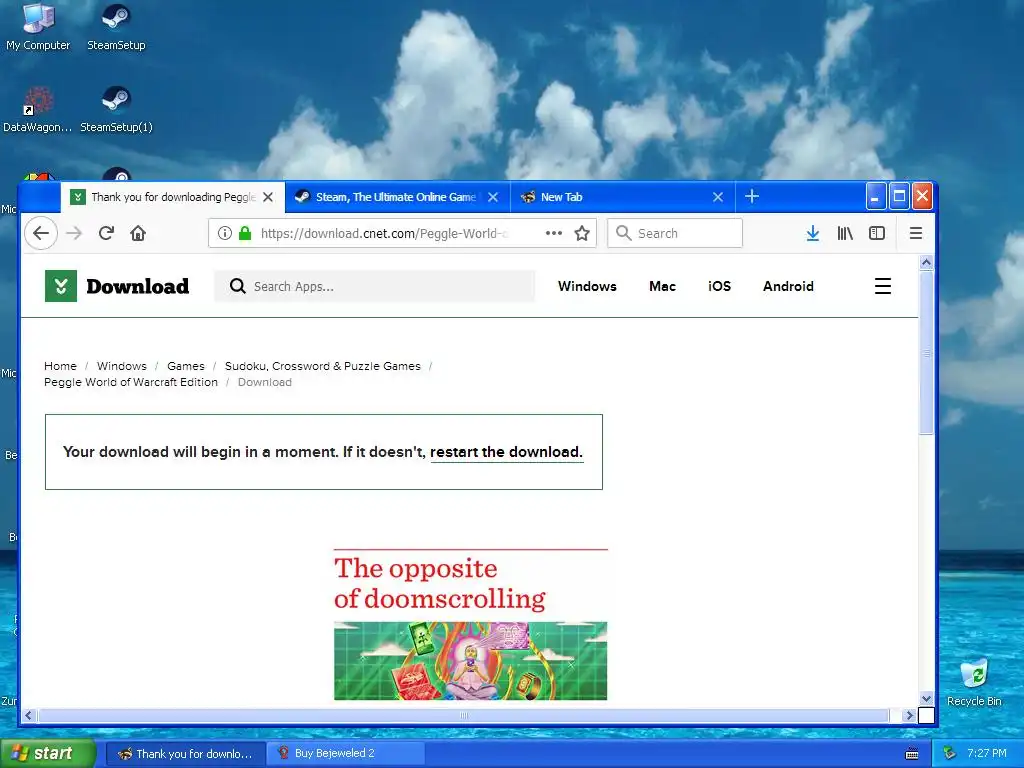The width and height of the screenshot is (1024, 768).
Task: Click the 7:27 PM taskbar clock
Action: click(x=987, y=753)
